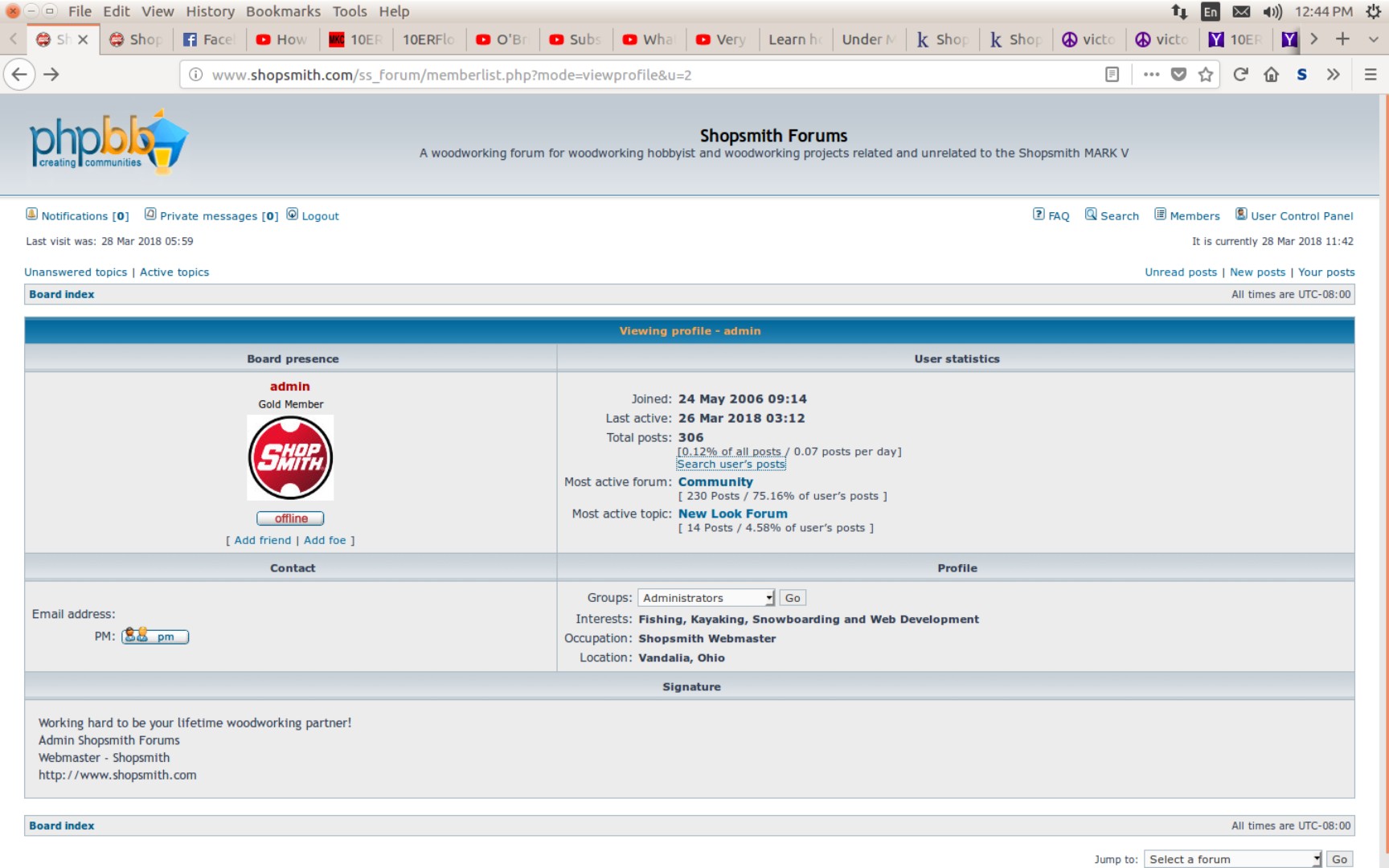Open the Bookmarks menu
The height and width of the screenshot is (868, 1389).
[x=283, y=11]
